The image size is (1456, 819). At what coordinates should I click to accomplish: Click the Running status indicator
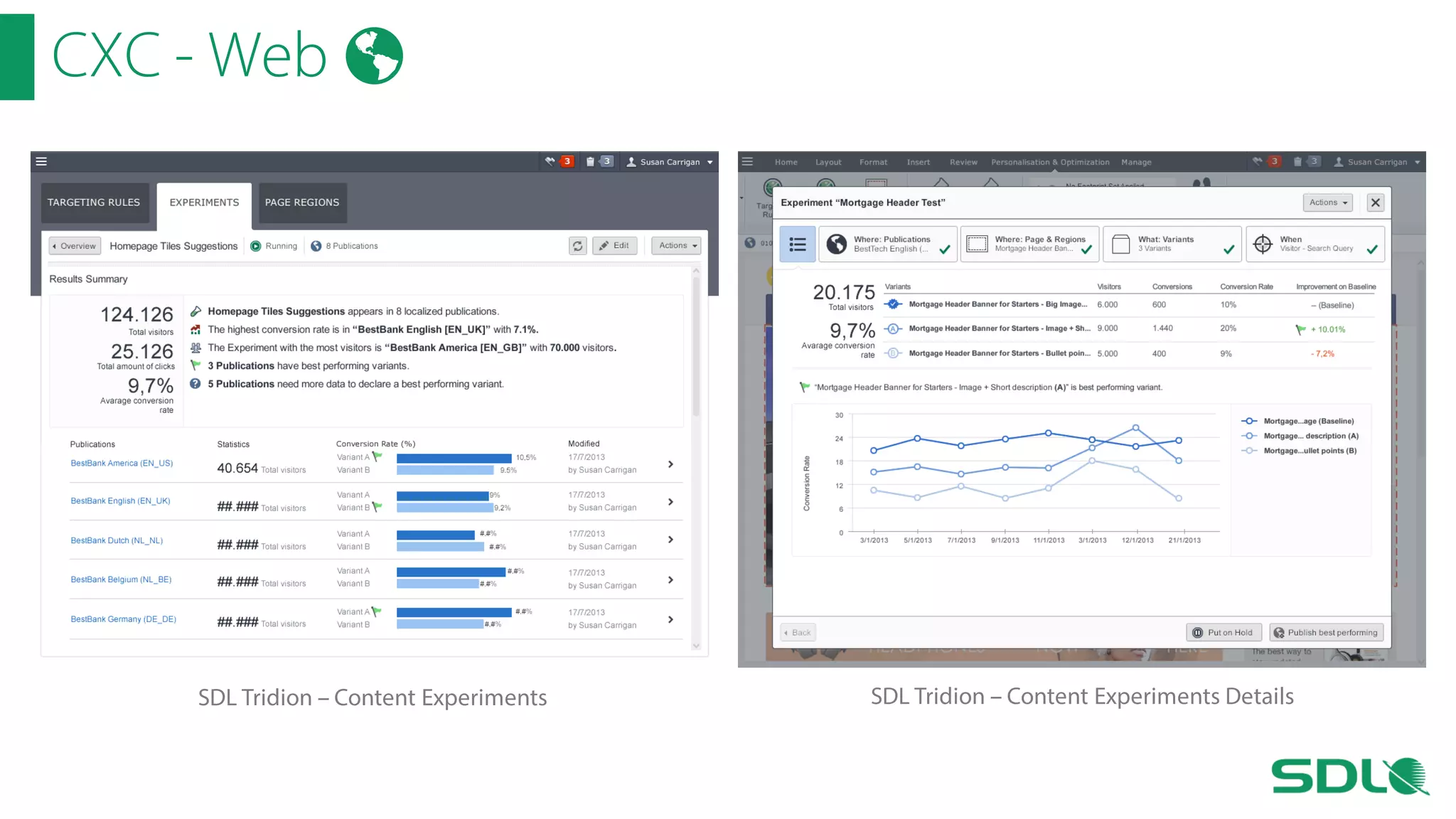(x=274, y=246)
